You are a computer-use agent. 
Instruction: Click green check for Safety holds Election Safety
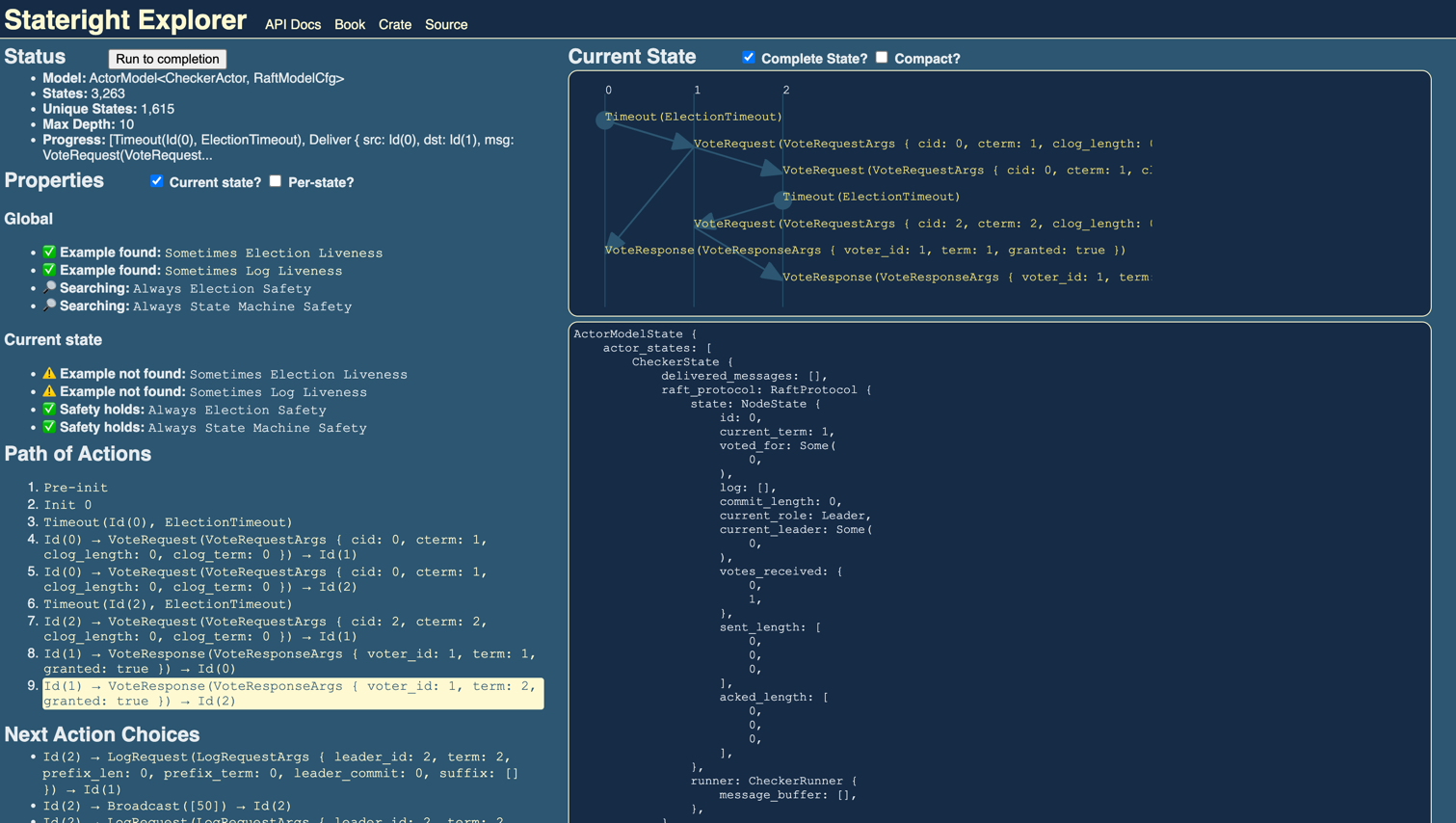49,410
